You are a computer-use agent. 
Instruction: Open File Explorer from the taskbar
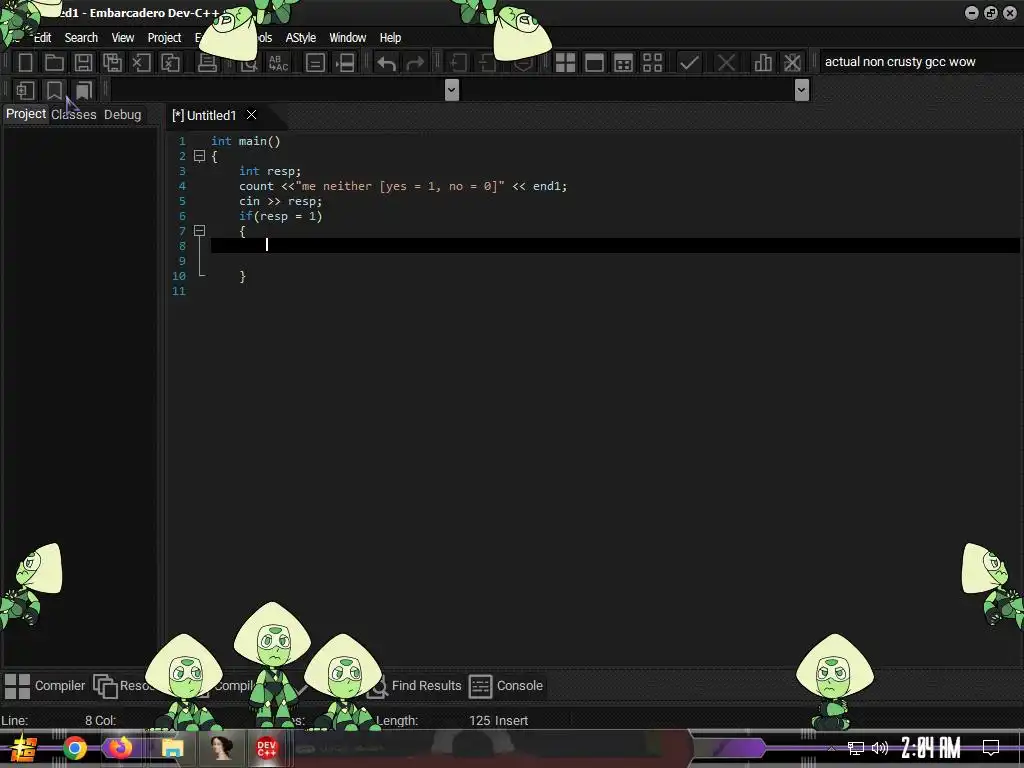point(172,748)
